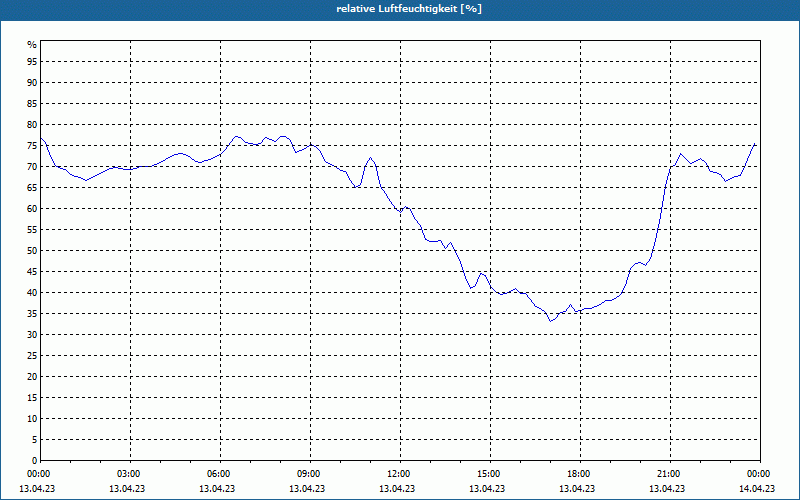Image resolution: width=800 pixels, height=500 pixels.
Task: Click the 14.04.23 date label
Action: (x=757, y=489)
